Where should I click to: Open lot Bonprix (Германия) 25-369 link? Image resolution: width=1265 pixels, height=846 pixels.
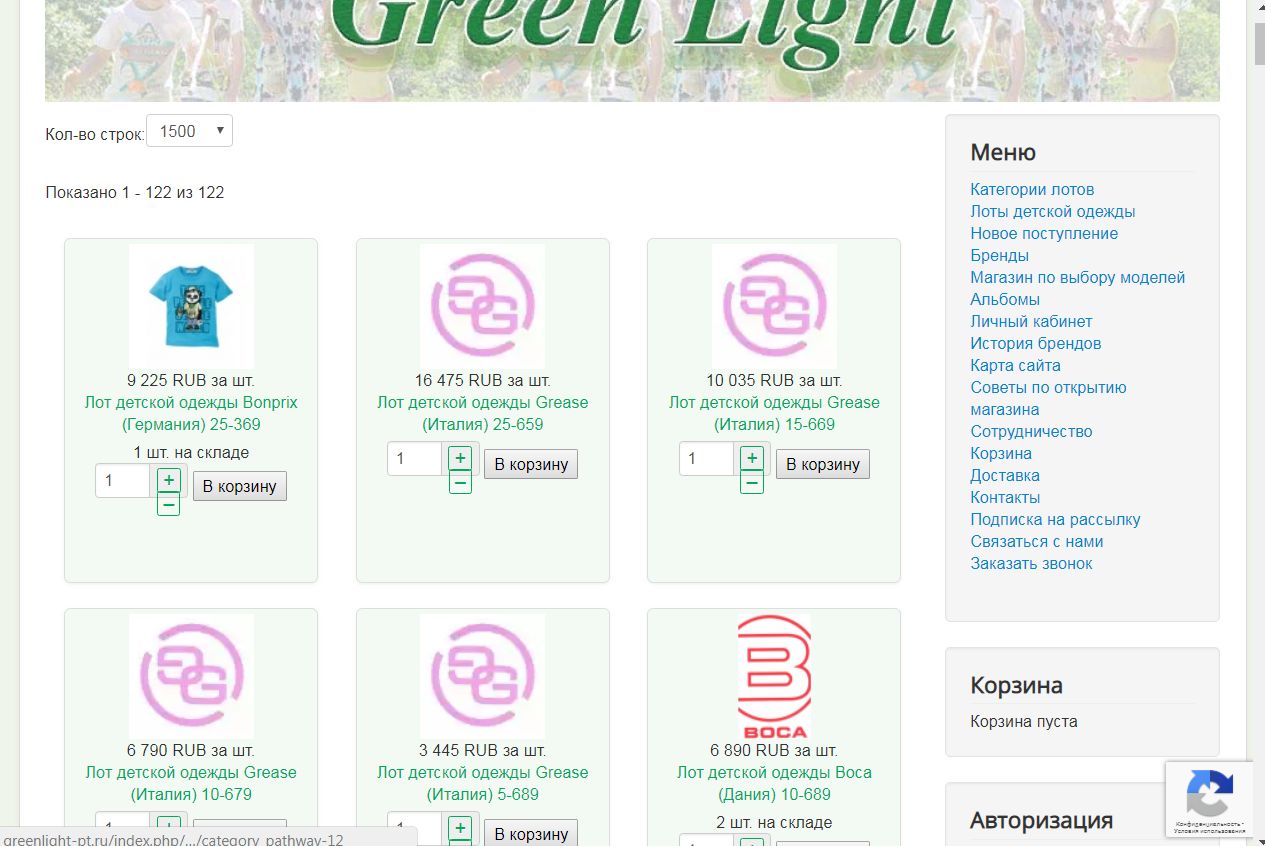click(x=191, y=413)
